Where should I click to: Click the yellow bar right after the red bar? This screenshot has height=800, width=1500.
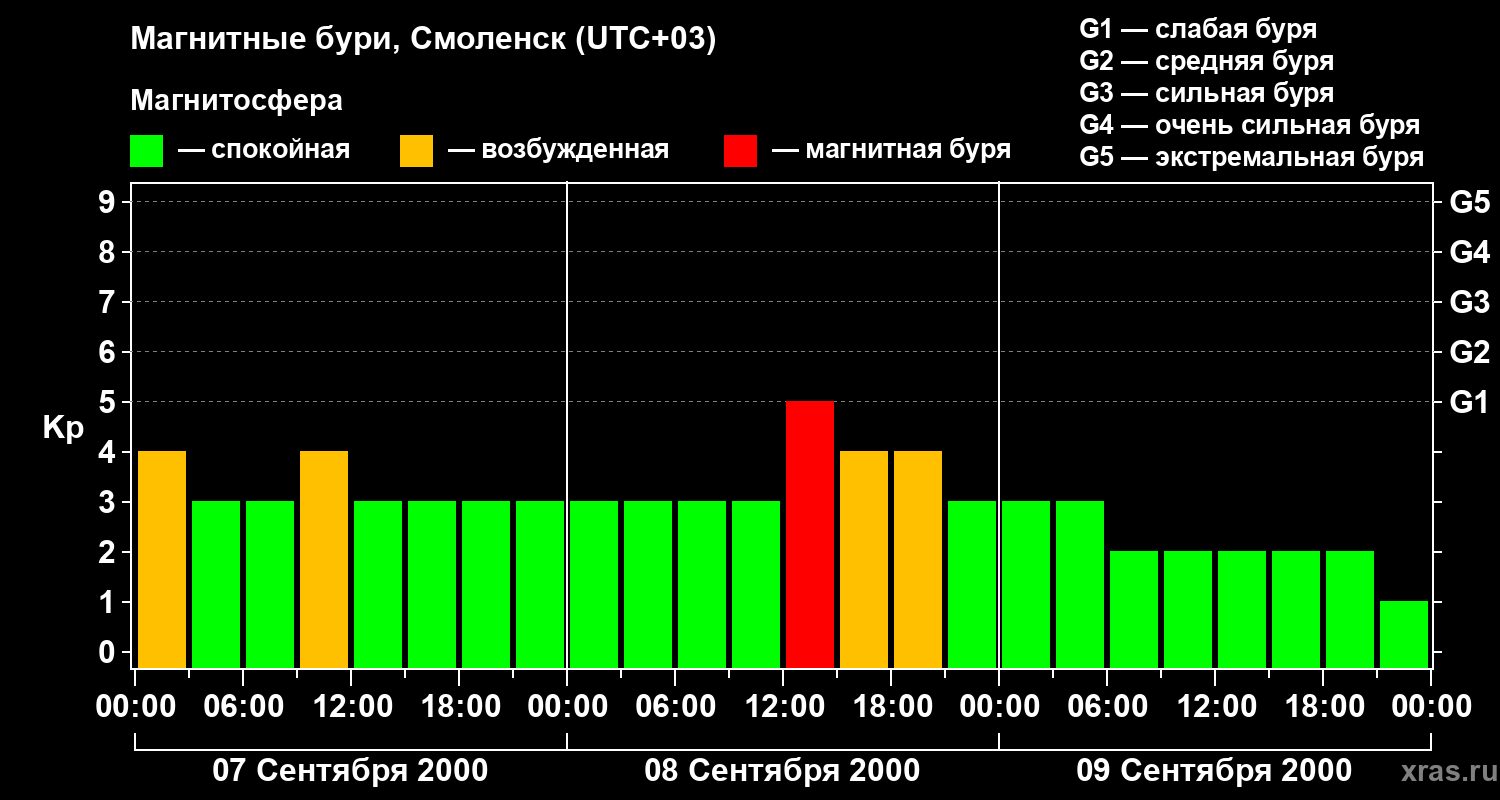click(864, 559)
